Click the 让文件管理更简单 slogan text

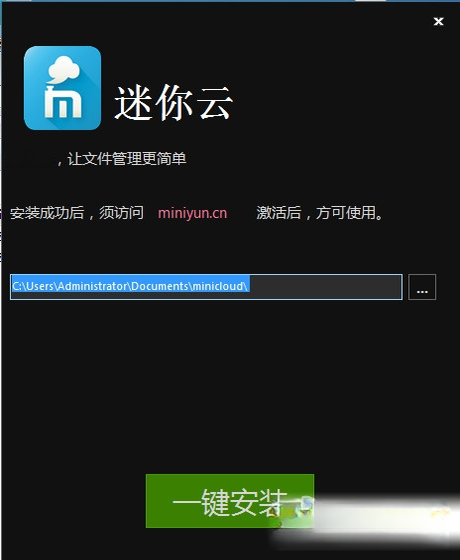click(126, 159)
